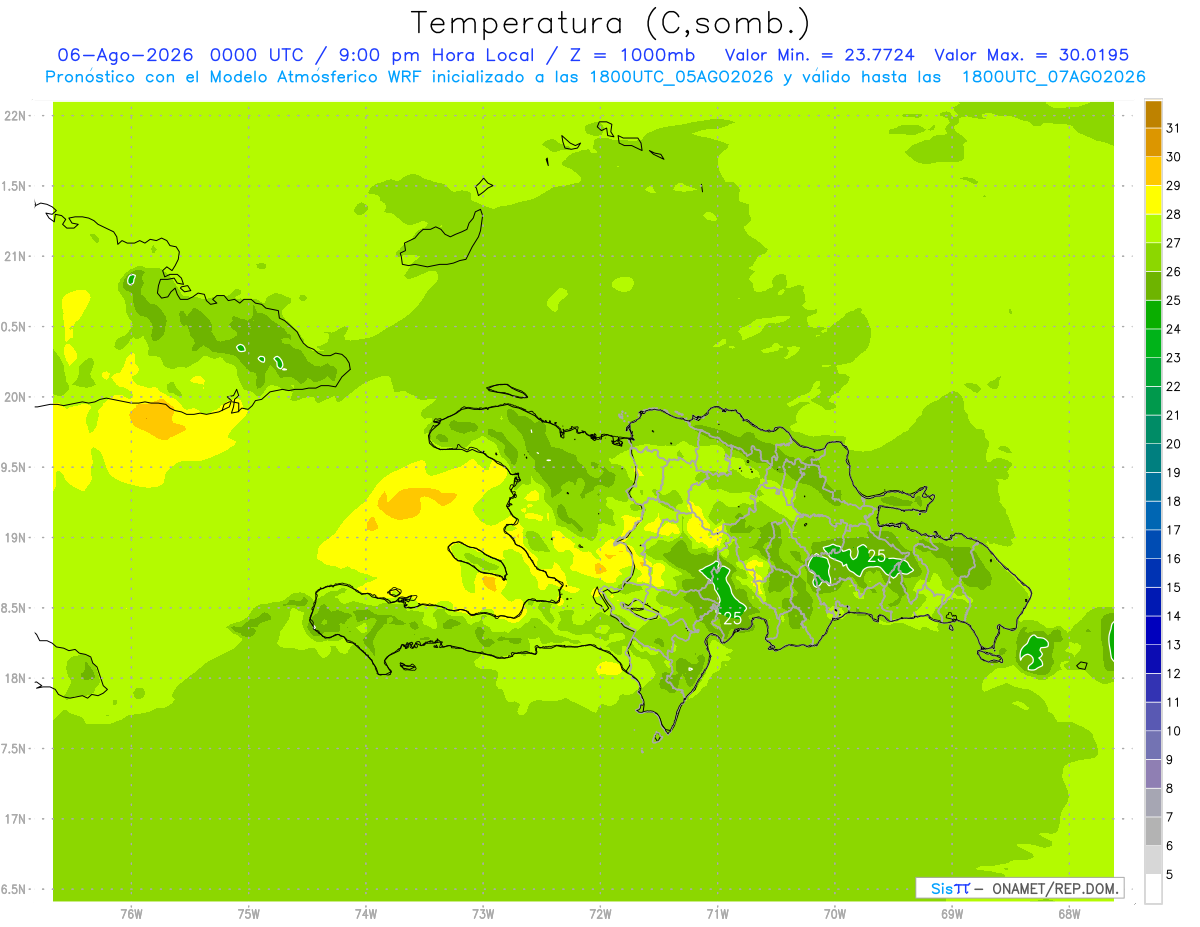
Task: Click the 'Temperatura (C,somb.)' map title
Action: [611, 22]
